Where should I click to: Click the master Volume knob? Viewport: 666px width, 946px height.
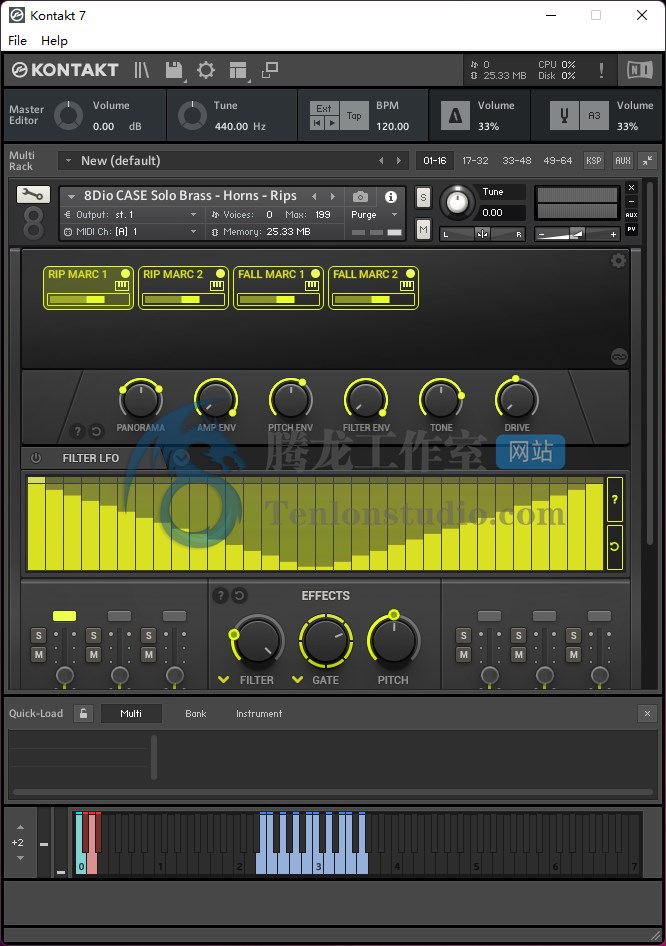tap(69, 115)
